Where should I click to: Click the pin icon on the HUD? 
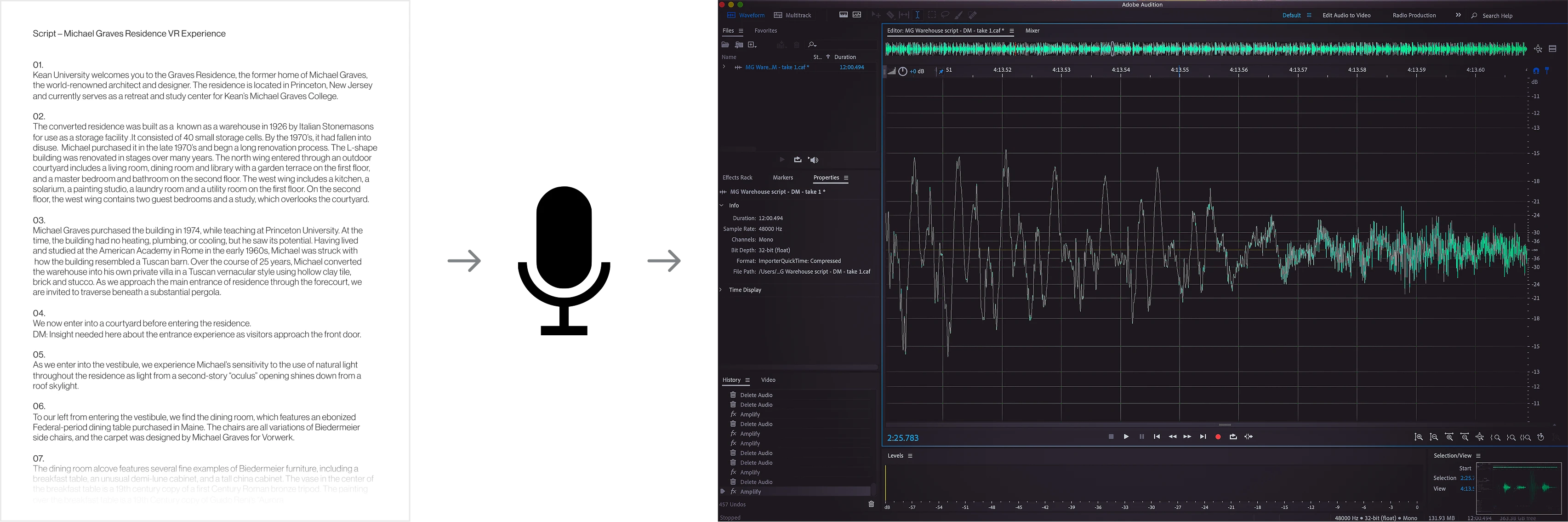point(941,71)
